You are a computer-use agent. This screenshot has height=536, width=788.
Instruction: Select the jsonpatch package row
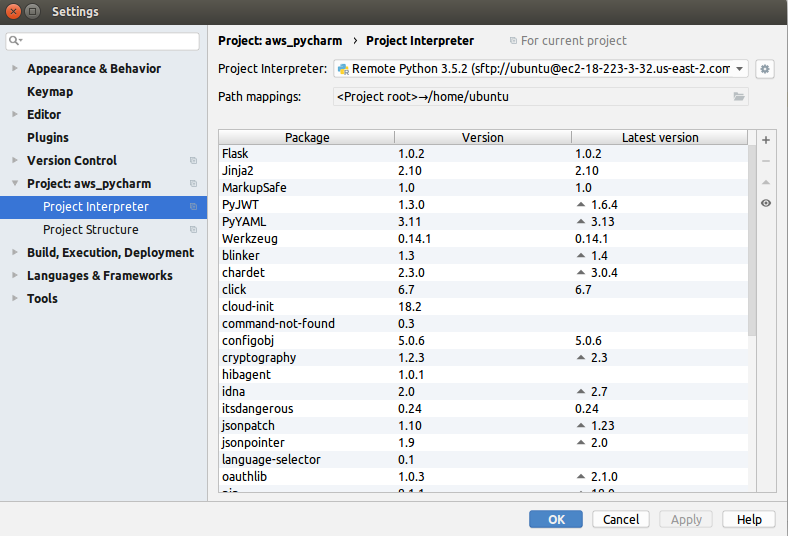point(483,425)
